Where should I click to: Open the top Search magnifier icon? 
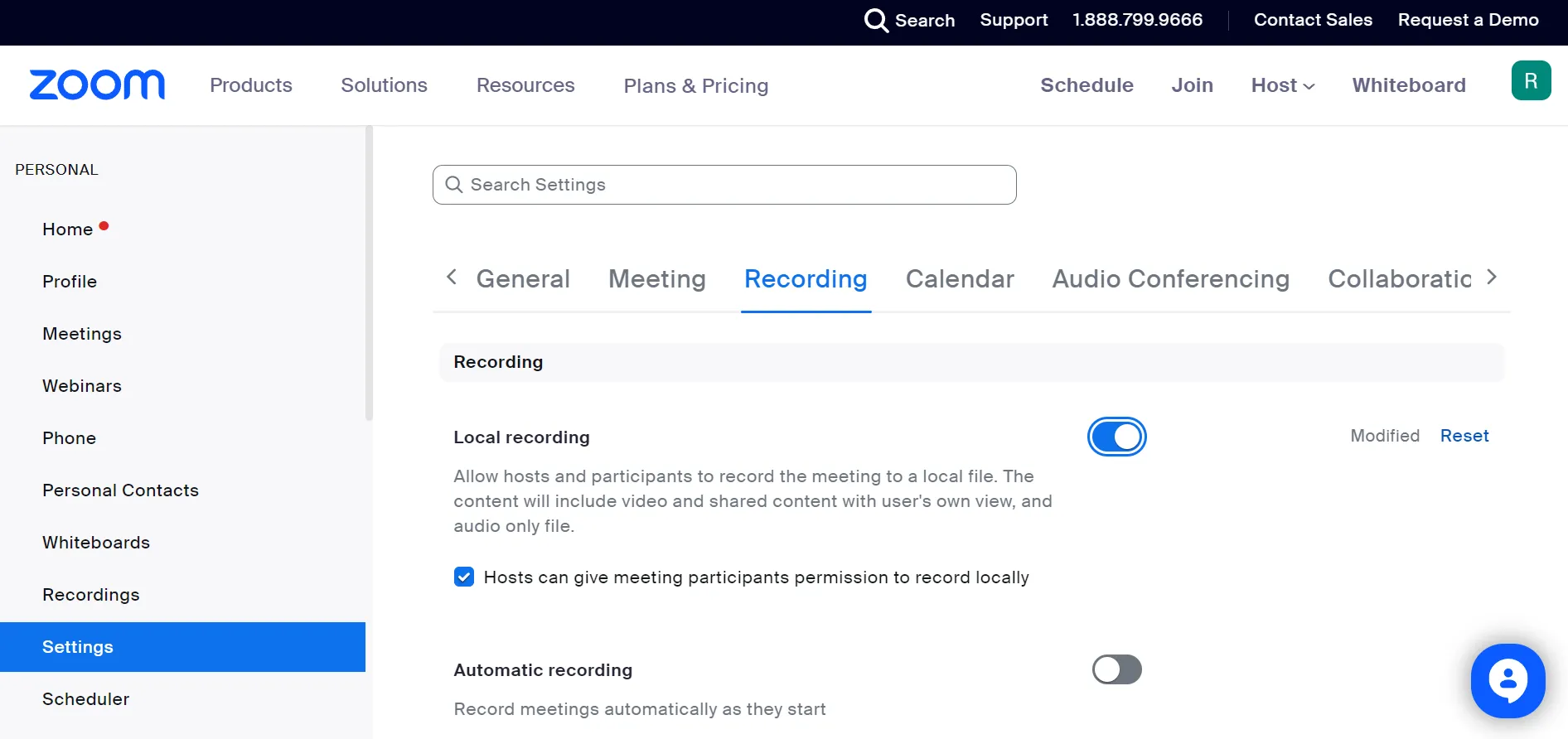[876, 20]
